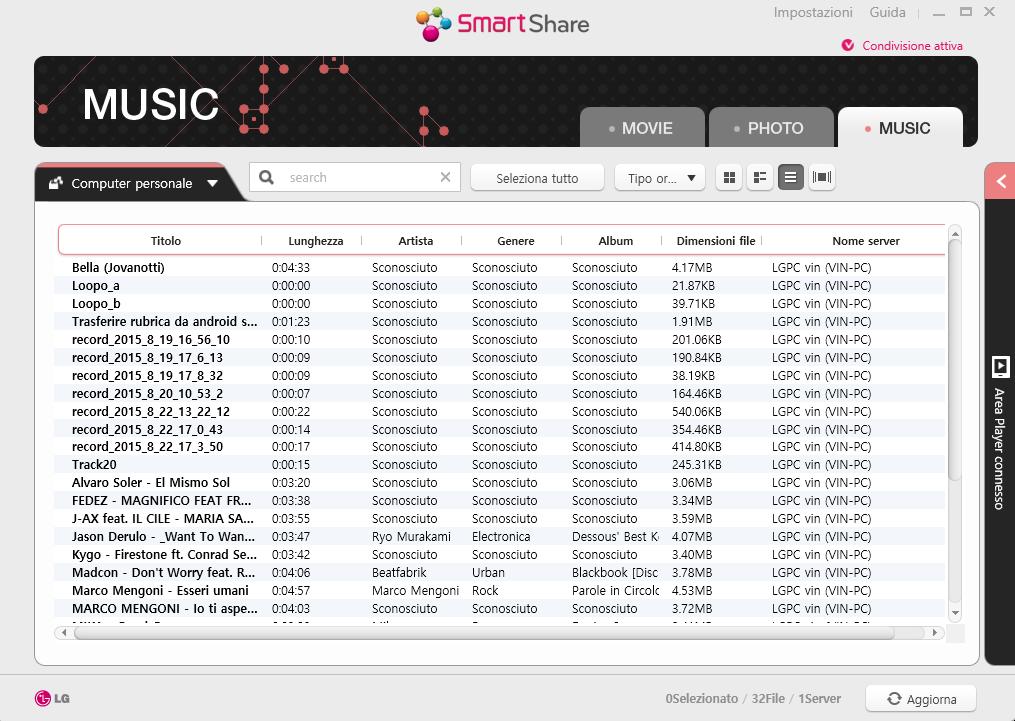Select record_2015_8_22_17_0_43 recording
The image size is (1015, 721).
coord(500,430)
